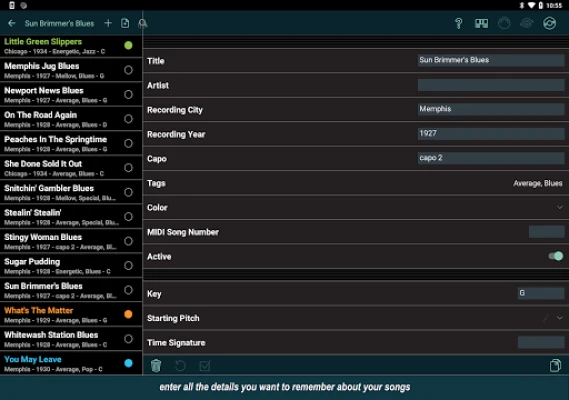Click the orange color dot for What's The Matter
569x400 pixels.
[x=128, y=314]
